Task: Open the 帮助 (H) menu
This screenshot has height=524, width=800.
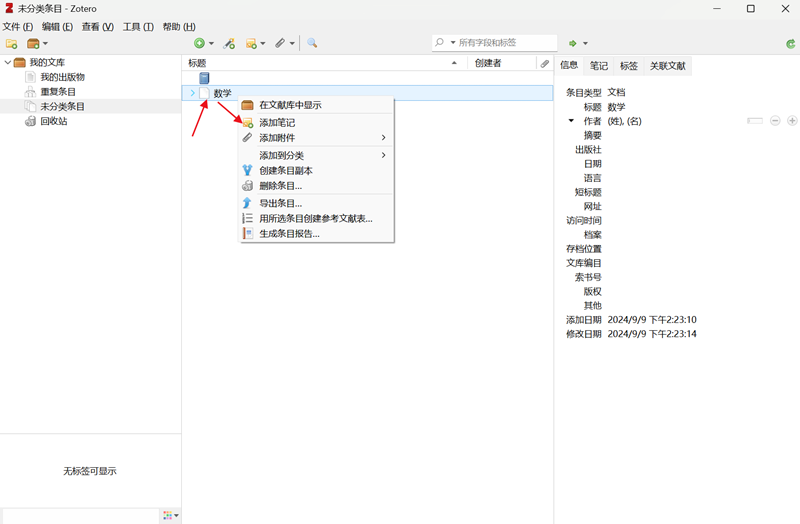Action: click(179, 27)
